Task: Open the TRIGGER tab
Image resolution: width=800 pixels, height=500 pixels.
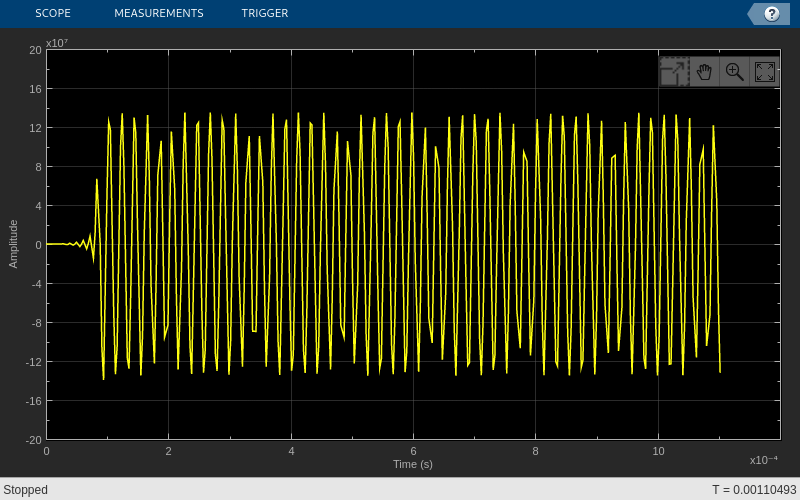Action: click(265, 13)
